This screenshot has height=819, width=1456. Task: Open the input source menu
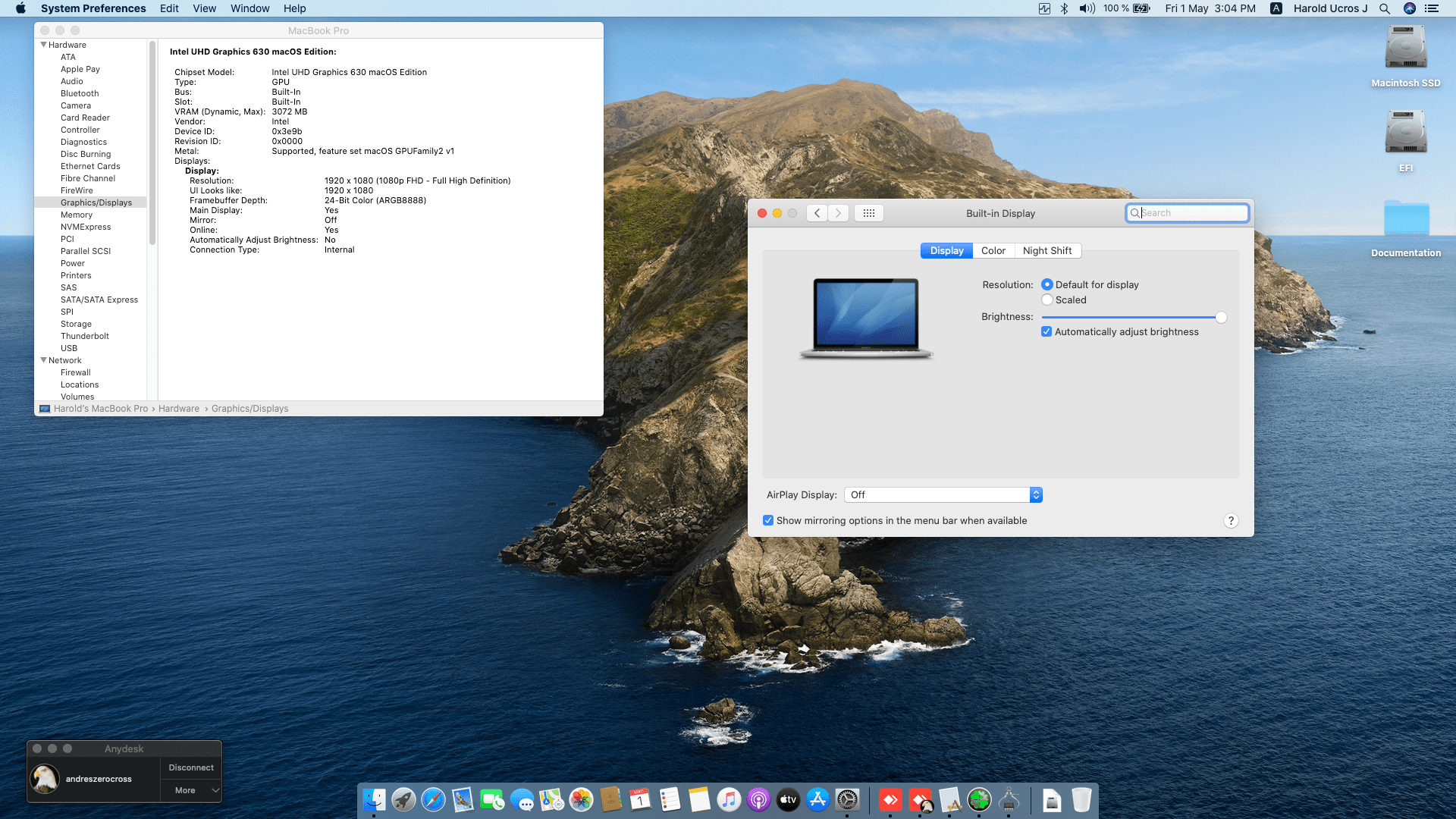click(1276, 8)
